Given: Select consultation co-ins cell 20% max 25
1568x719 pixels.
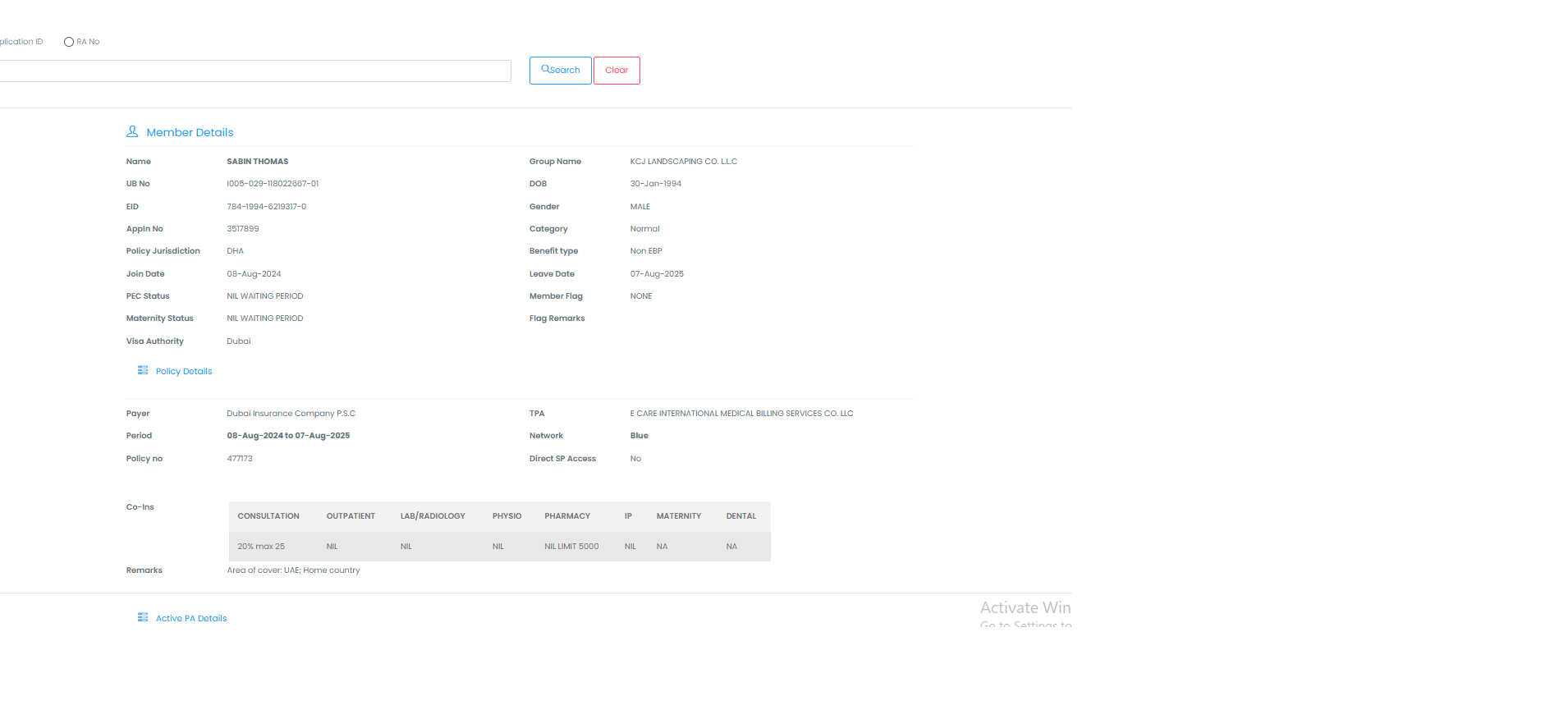Looking at the screenshot, I should 261,547.
